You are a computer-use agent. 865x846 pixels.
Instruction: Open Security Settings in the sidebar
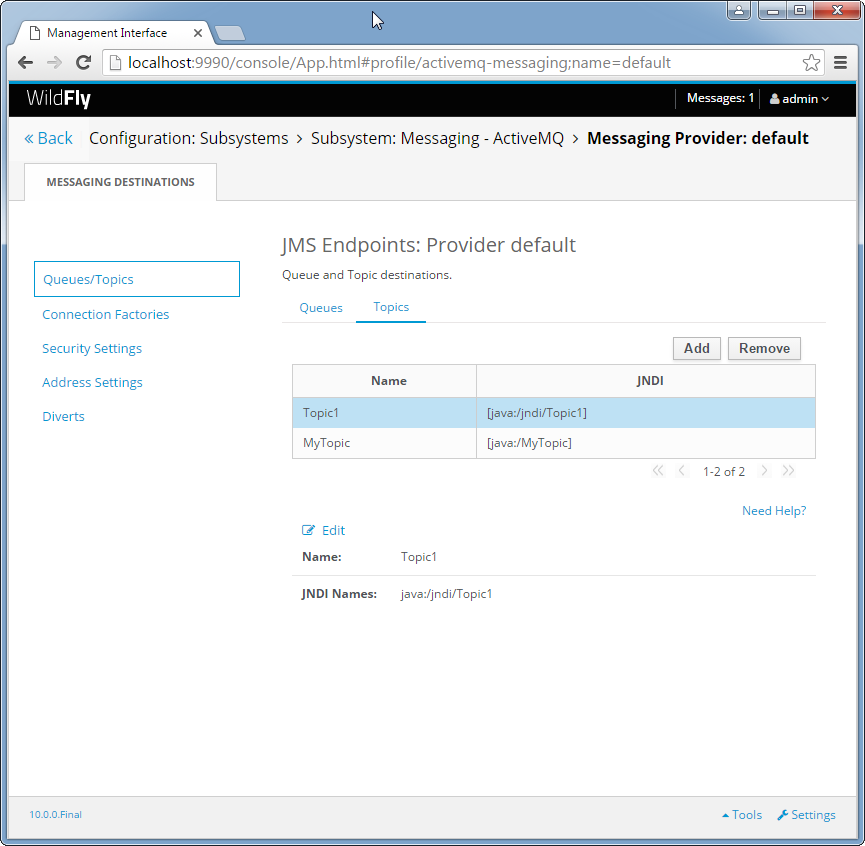click(92, 349)
